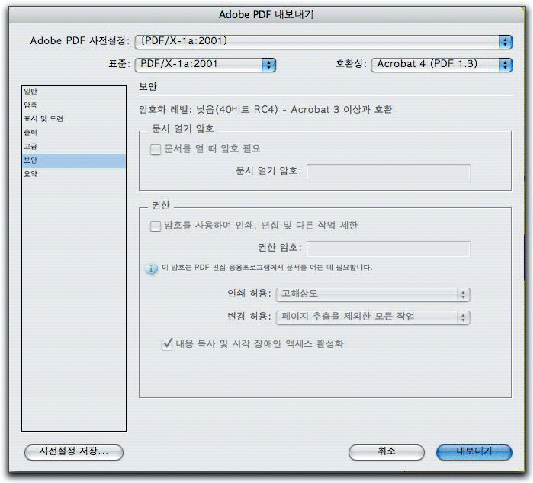Select 요약 in the category list

(74, 174)
